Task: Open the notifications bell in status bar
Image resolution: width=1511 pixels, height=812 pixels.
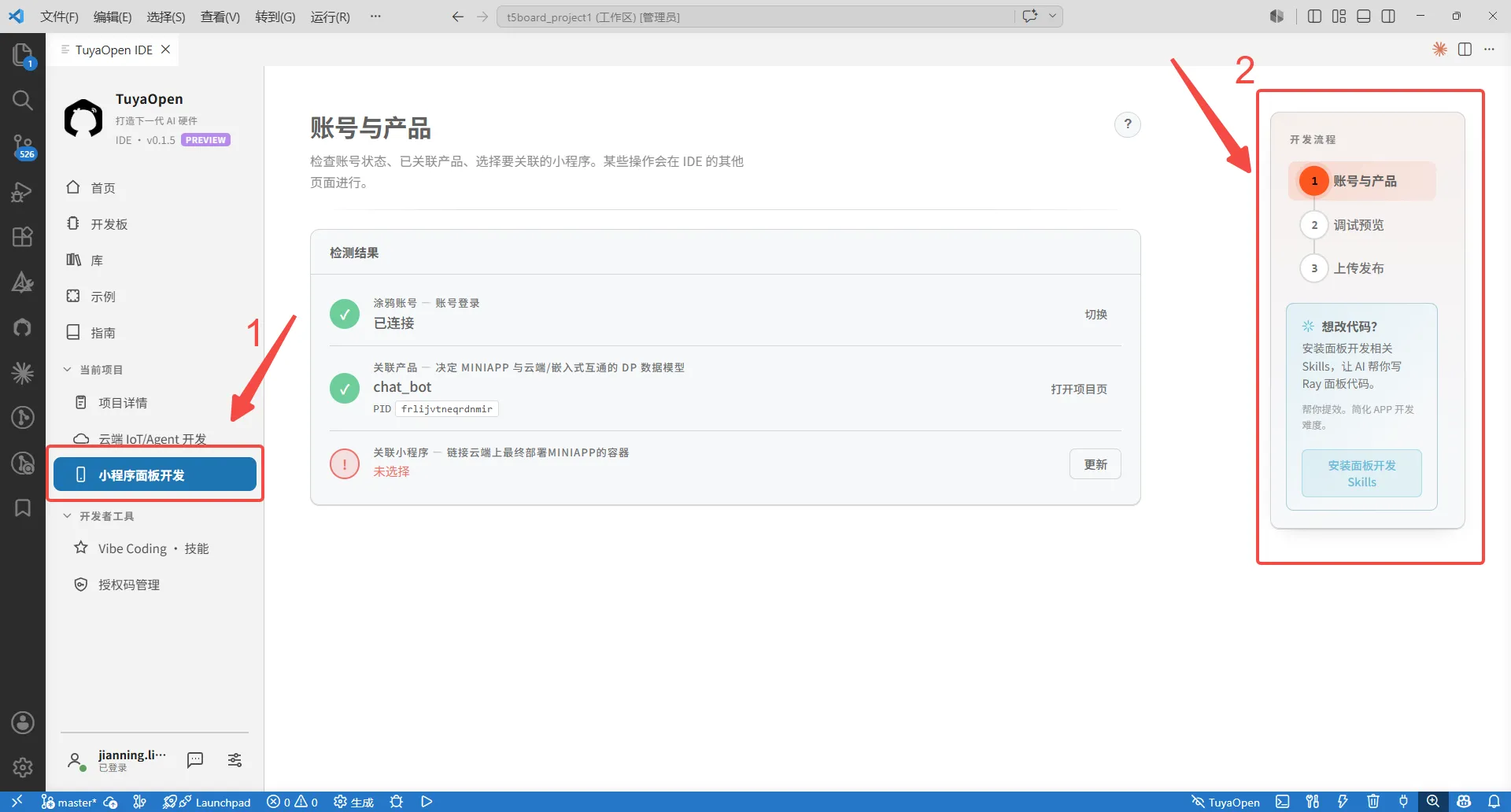Action: pos(1494,802)
